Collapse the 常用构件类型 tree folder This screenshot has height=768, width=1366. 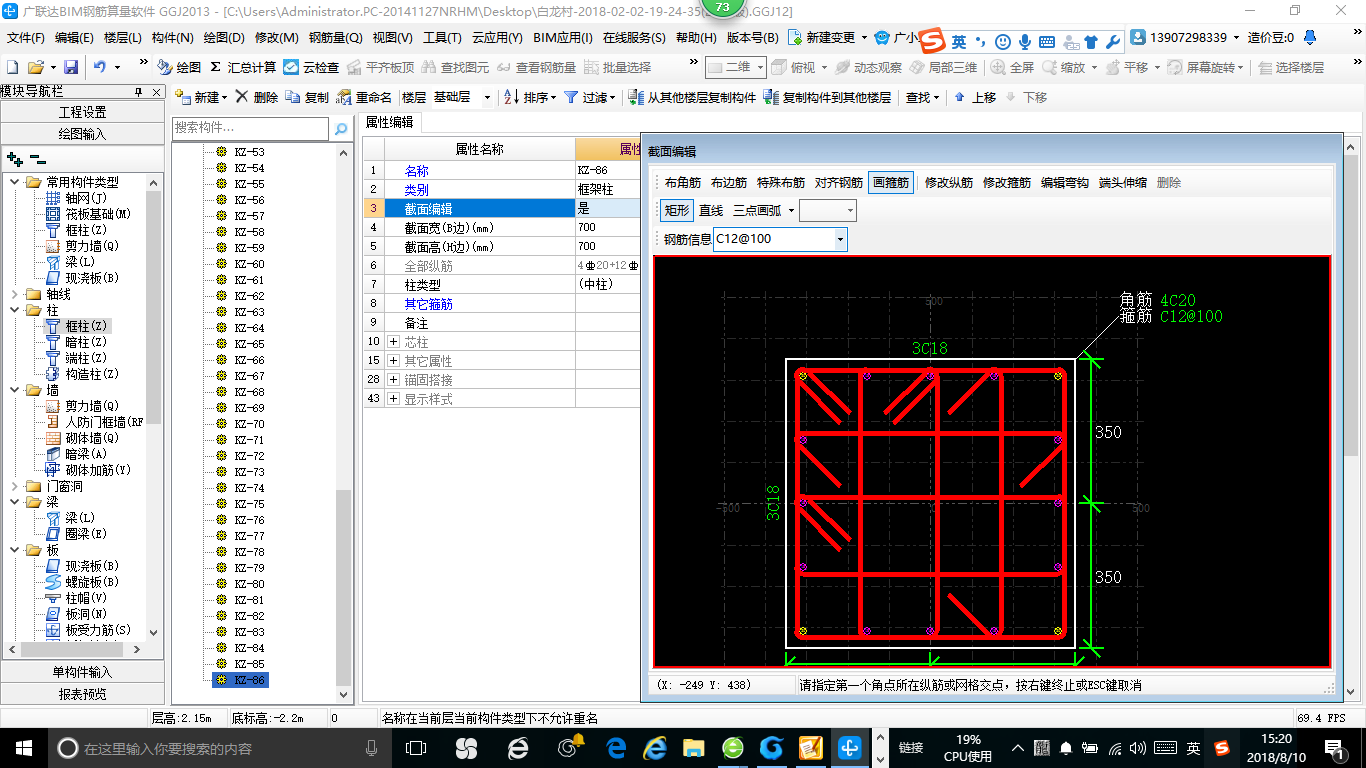pyautogui.click(x=14, y=182)
